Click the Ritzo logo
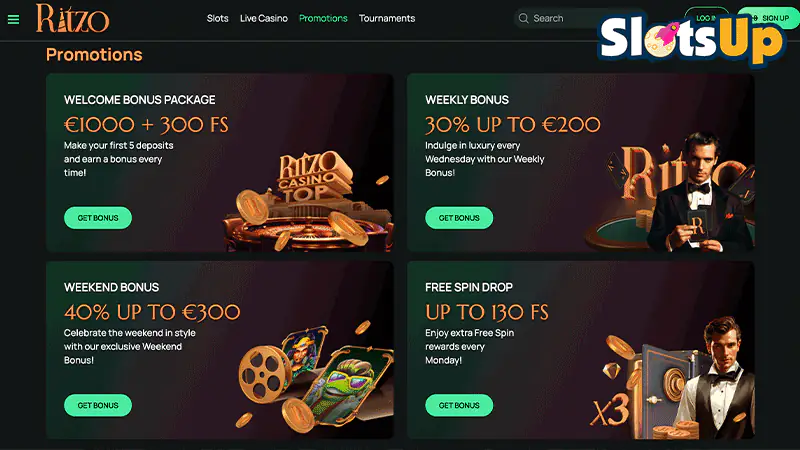 [x=72, y=18]
